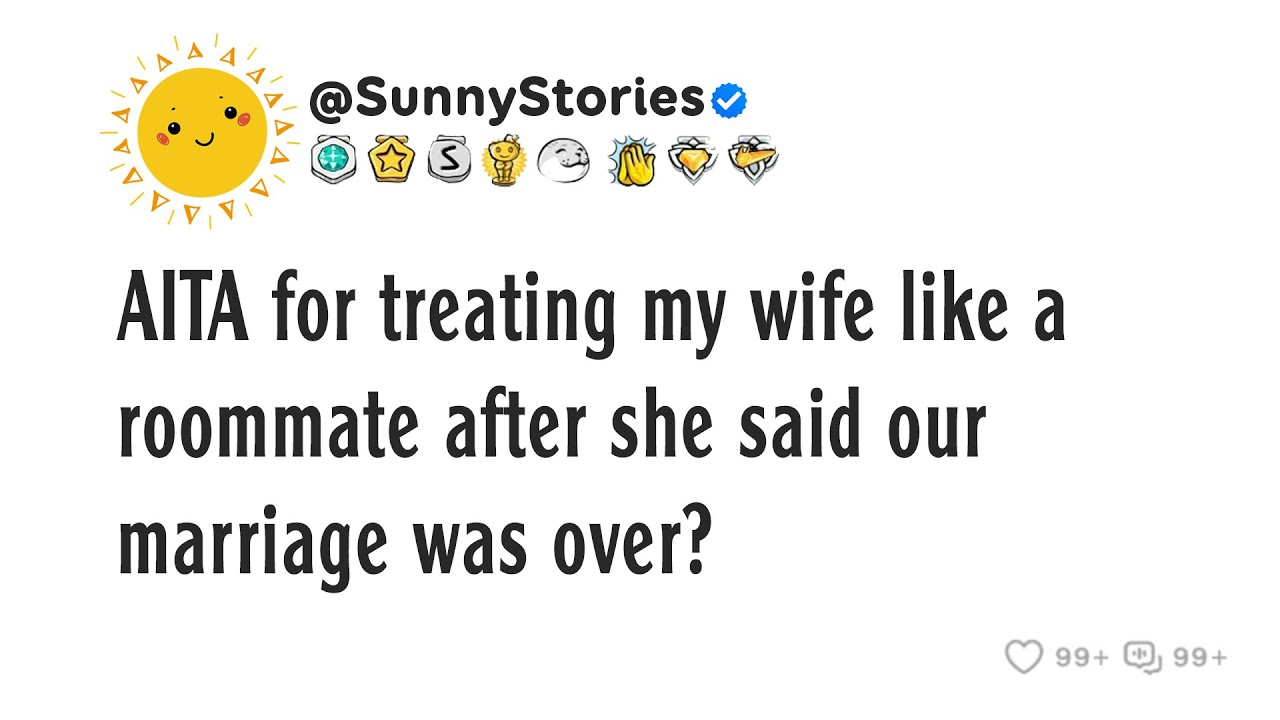Click the word "roommate" in the title
The width and height of the screenshot is (1280, 720).
(x=269, y=426)
